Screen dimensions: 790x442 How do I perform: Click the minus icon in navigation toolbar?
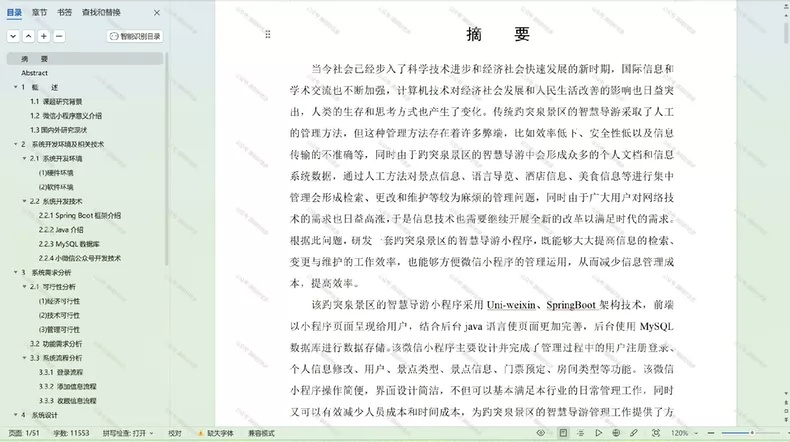click(59, 36)
